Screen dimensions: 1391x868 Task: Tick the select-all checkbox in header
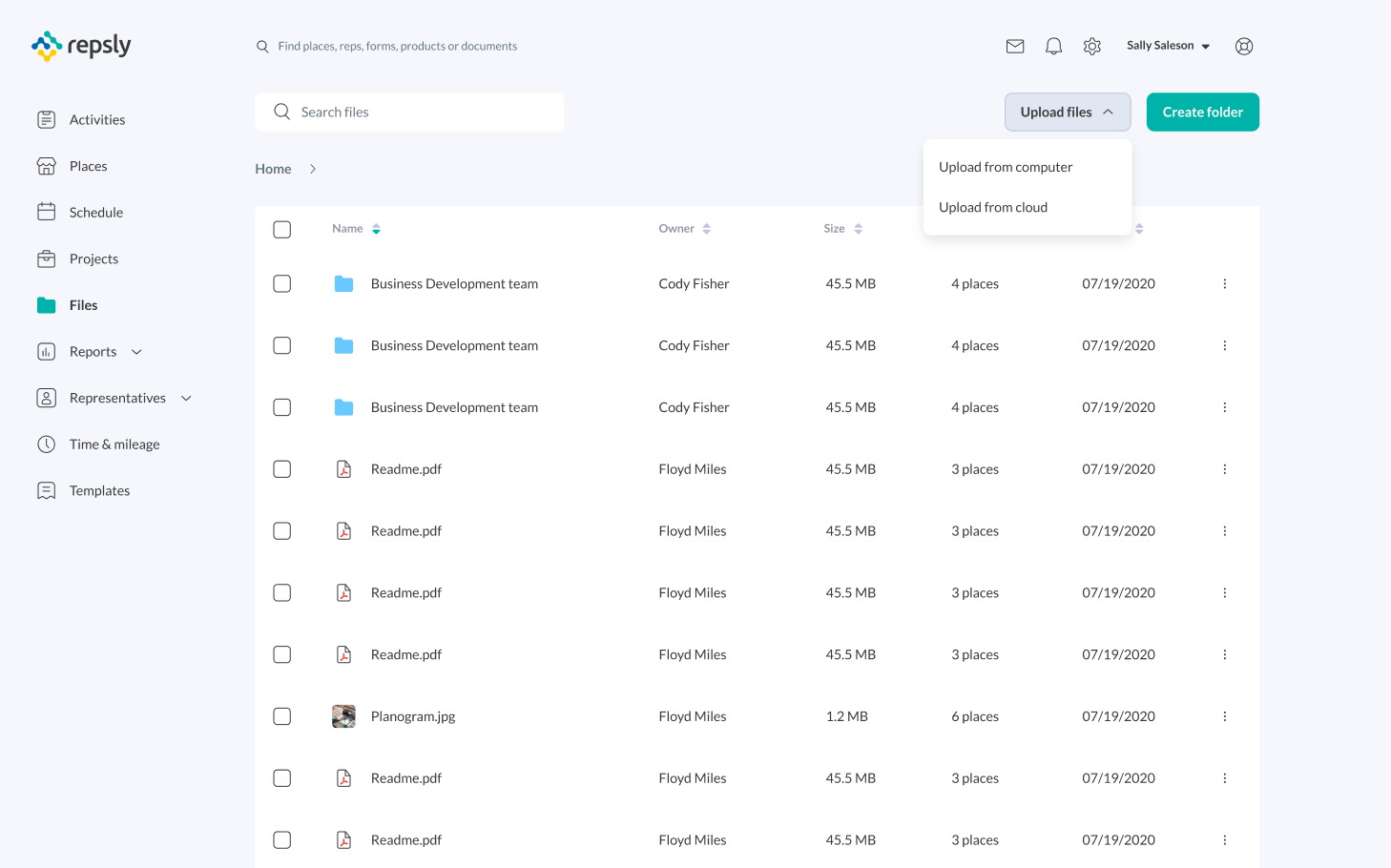coord(282,229)
